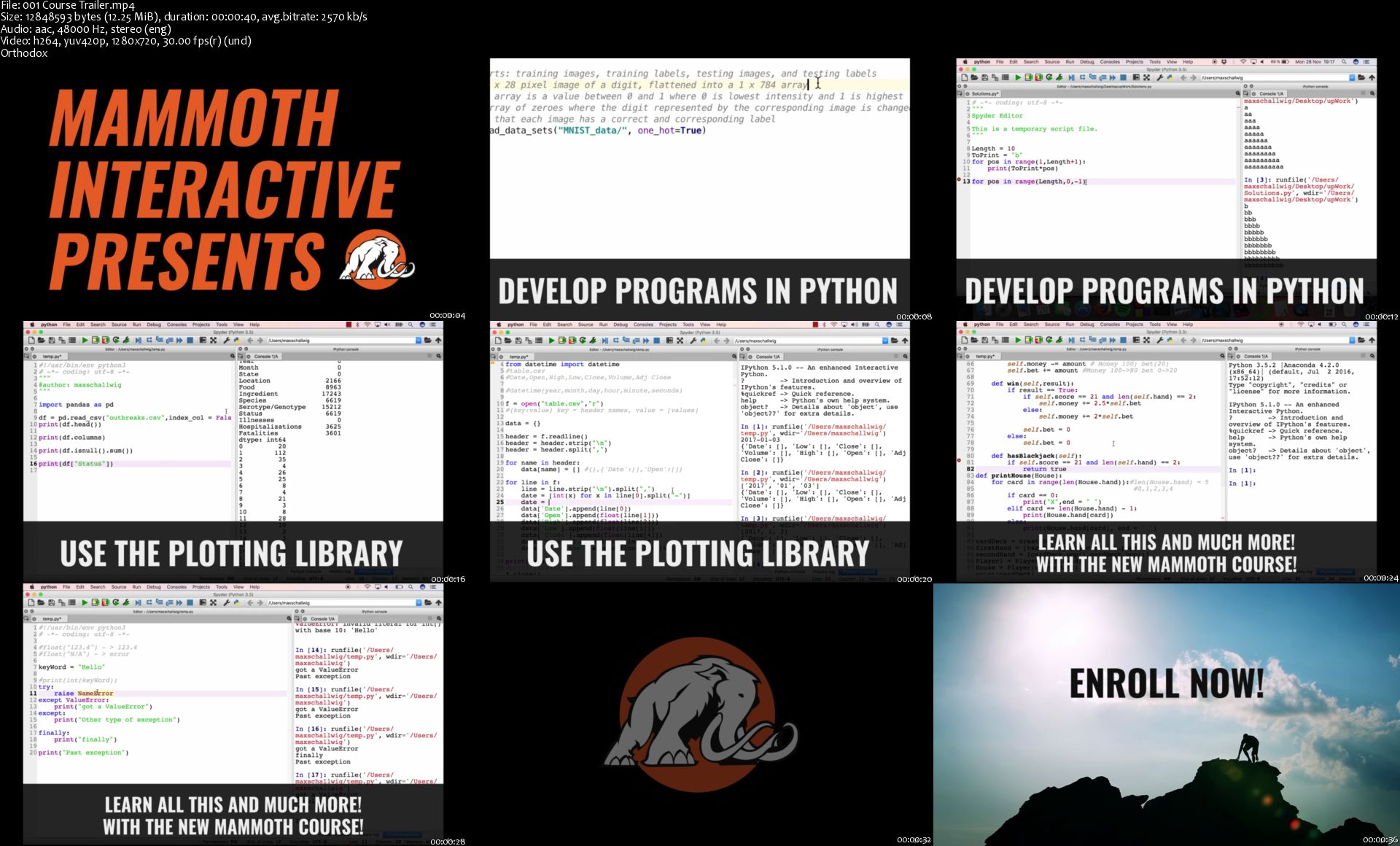Viewport: 1400px width, 846px height.
Task: Click the browse directory folder icon in outbreaks.csv frame
Action: (x=428, y=340)
